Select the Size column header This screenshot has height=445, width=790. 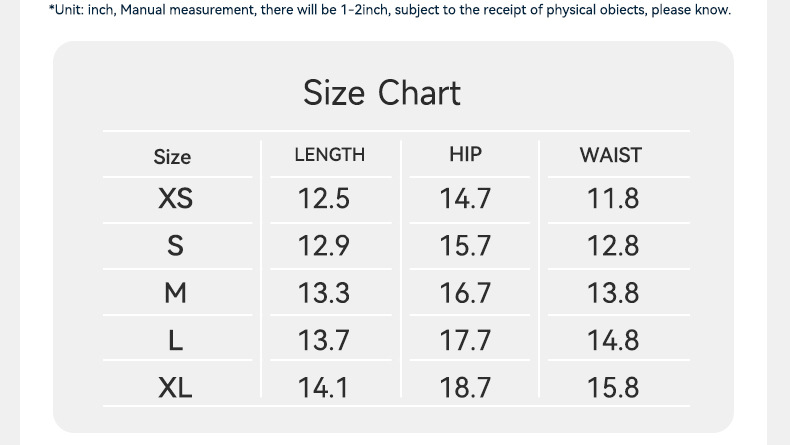172,157
